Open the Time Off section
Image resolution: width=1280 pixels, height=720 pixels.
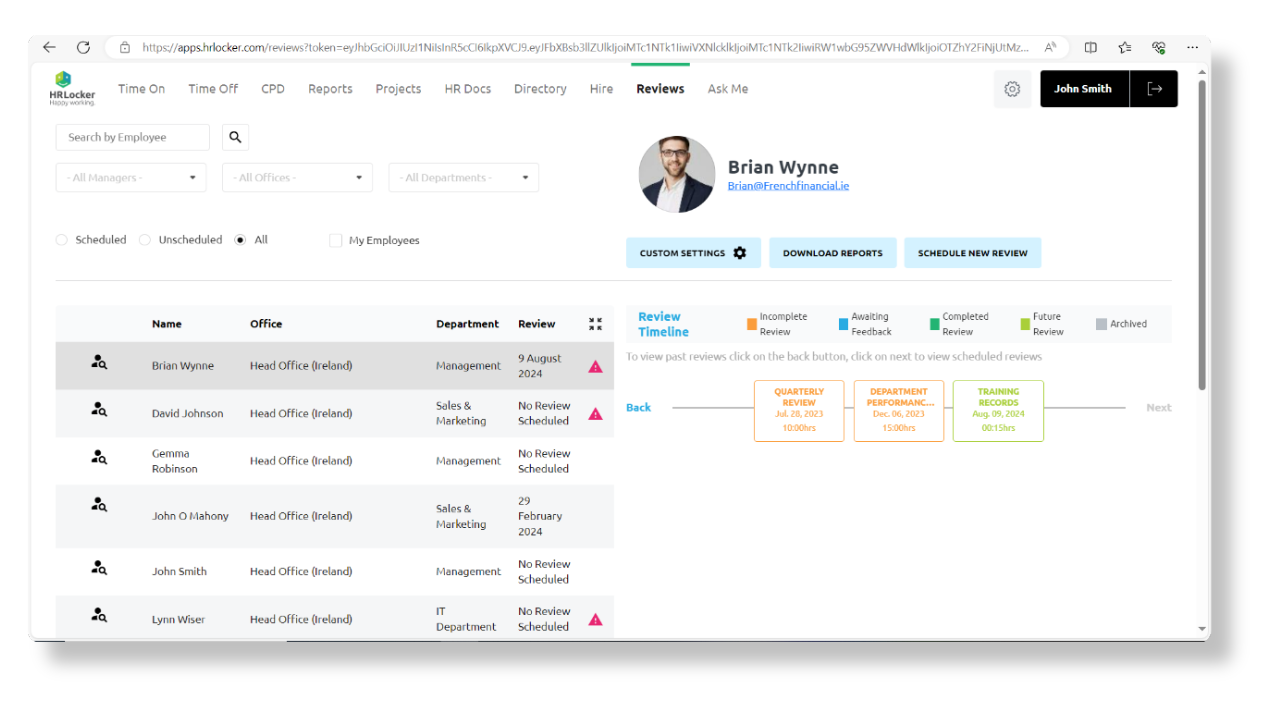click(212, 89)
